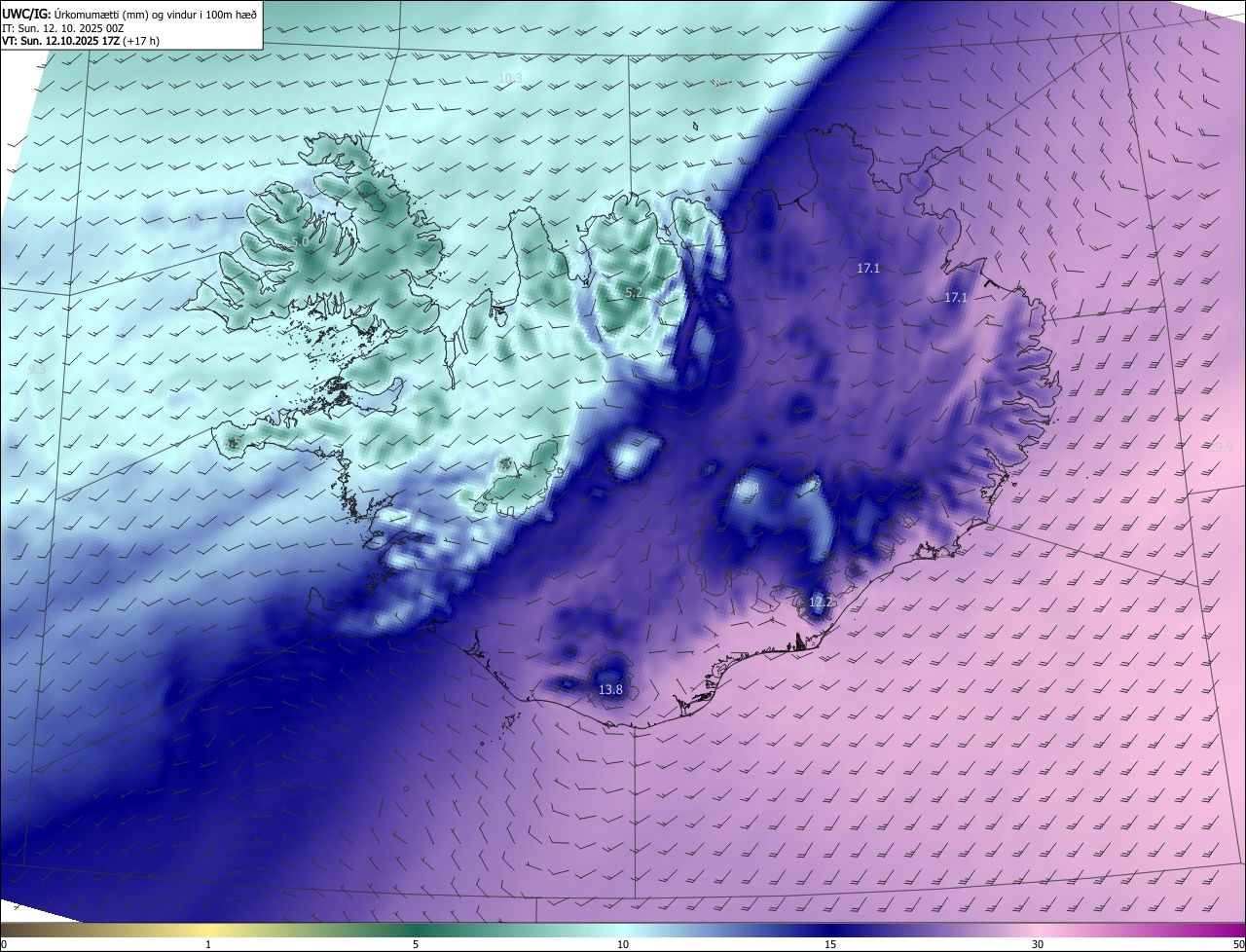The height and width of the screenshot is (952, 1246).
Task: Click the '1' tick on the color scale
Action: coord(208,944)
